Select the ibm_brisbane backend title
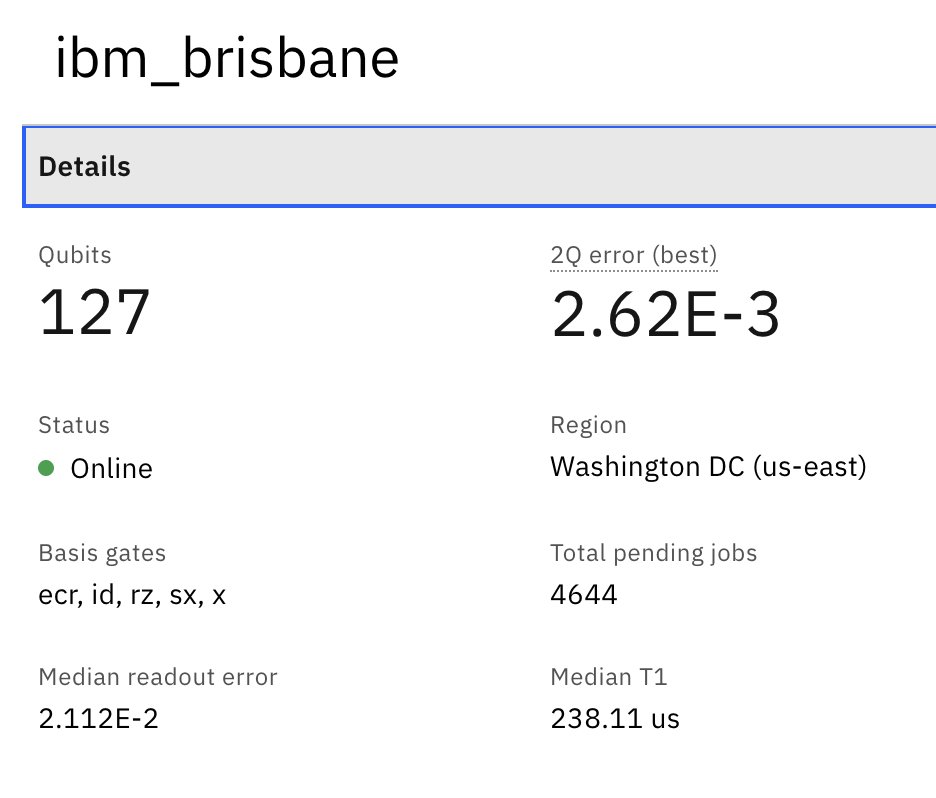This screenshot has height=798, width=936. 227,58
